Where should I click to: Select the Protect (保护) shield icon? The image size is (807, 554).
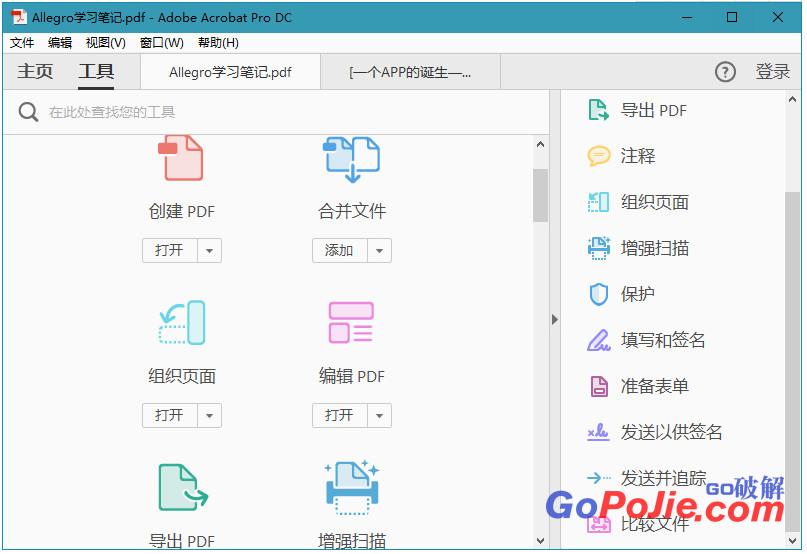pos(599,294)
